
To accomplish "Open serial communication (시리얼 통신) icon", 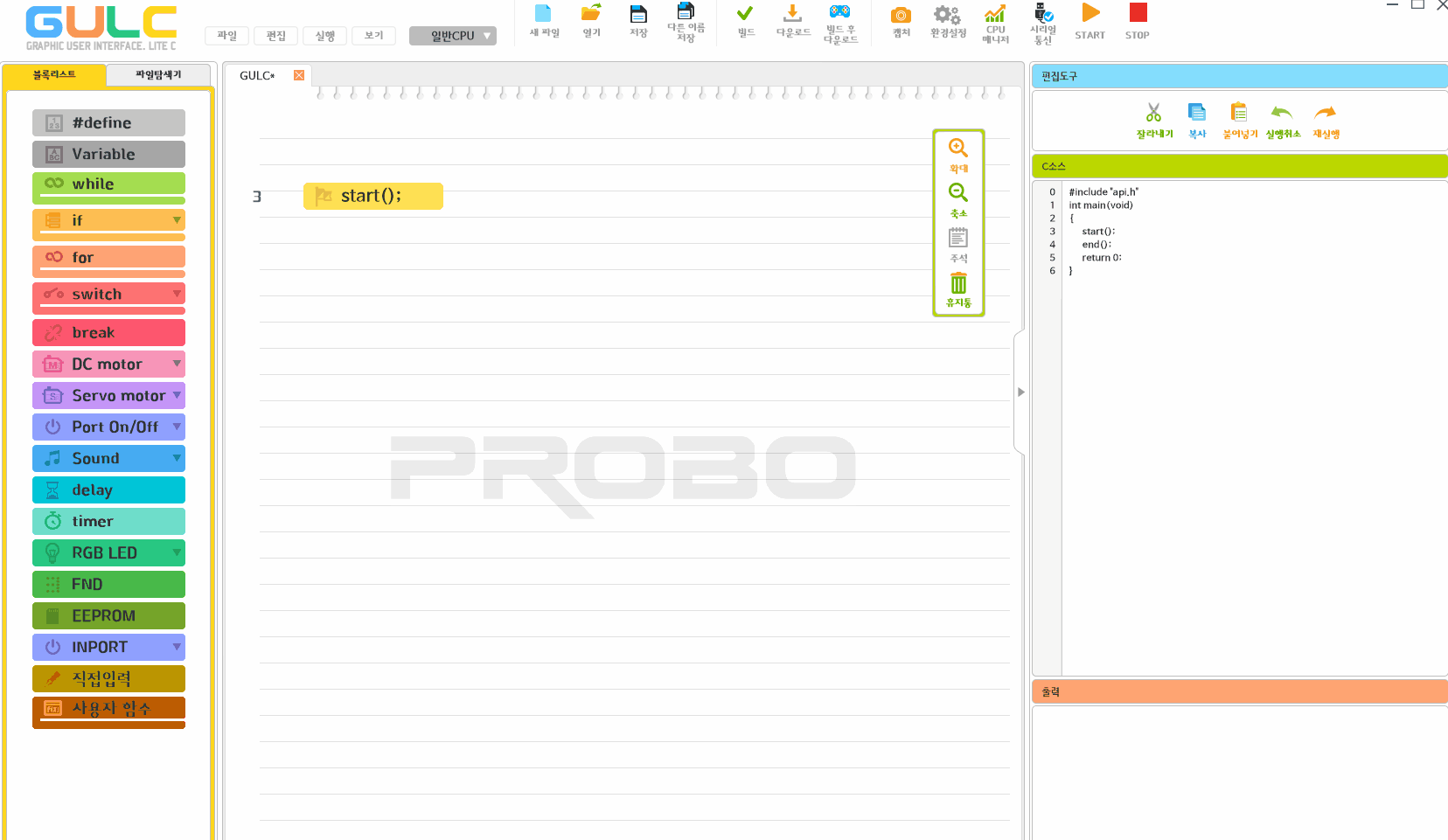I will (x=1043, y=24).
